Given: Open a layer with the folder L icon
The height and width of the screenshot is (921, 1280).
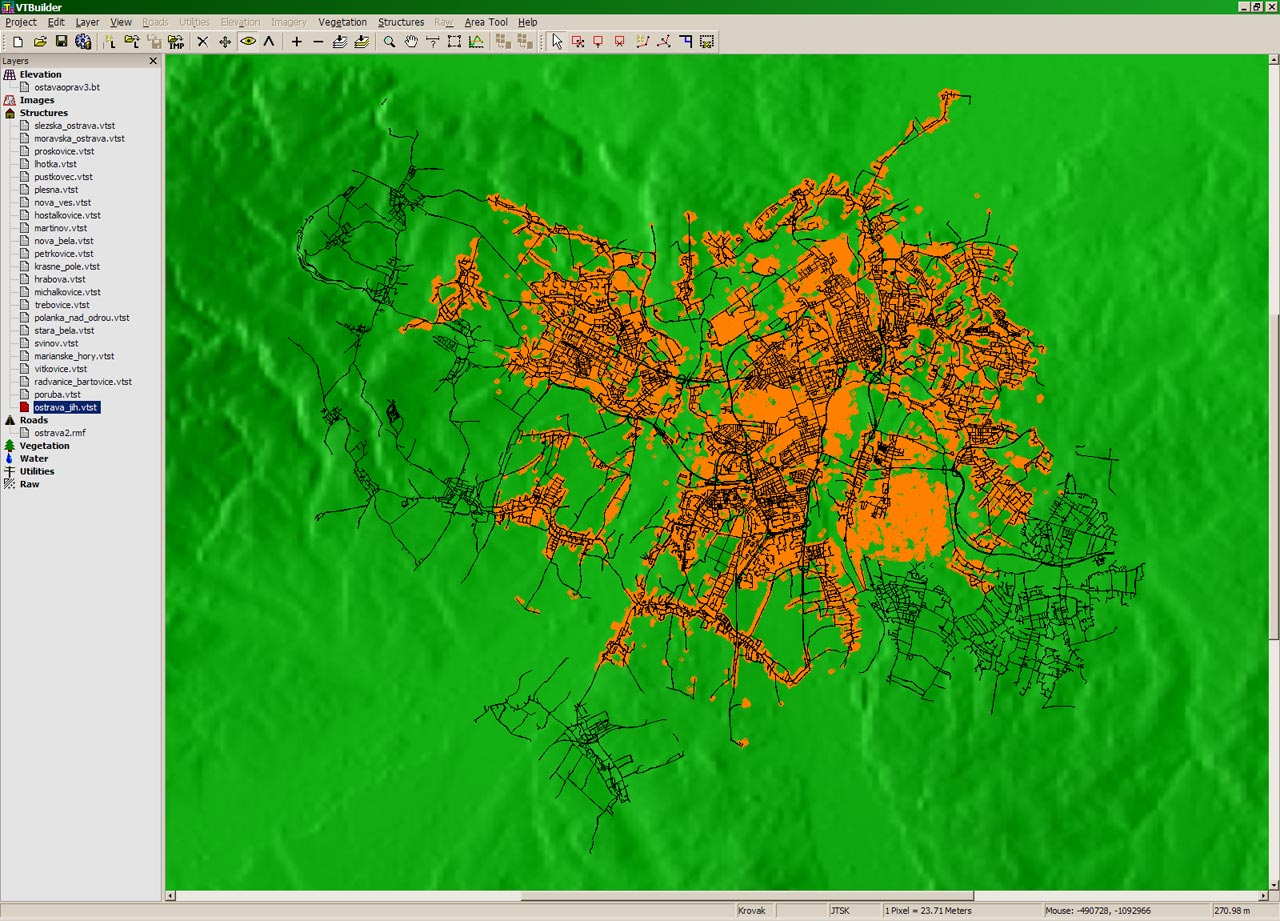Looking at the screenshot, I should pos(132,42).
